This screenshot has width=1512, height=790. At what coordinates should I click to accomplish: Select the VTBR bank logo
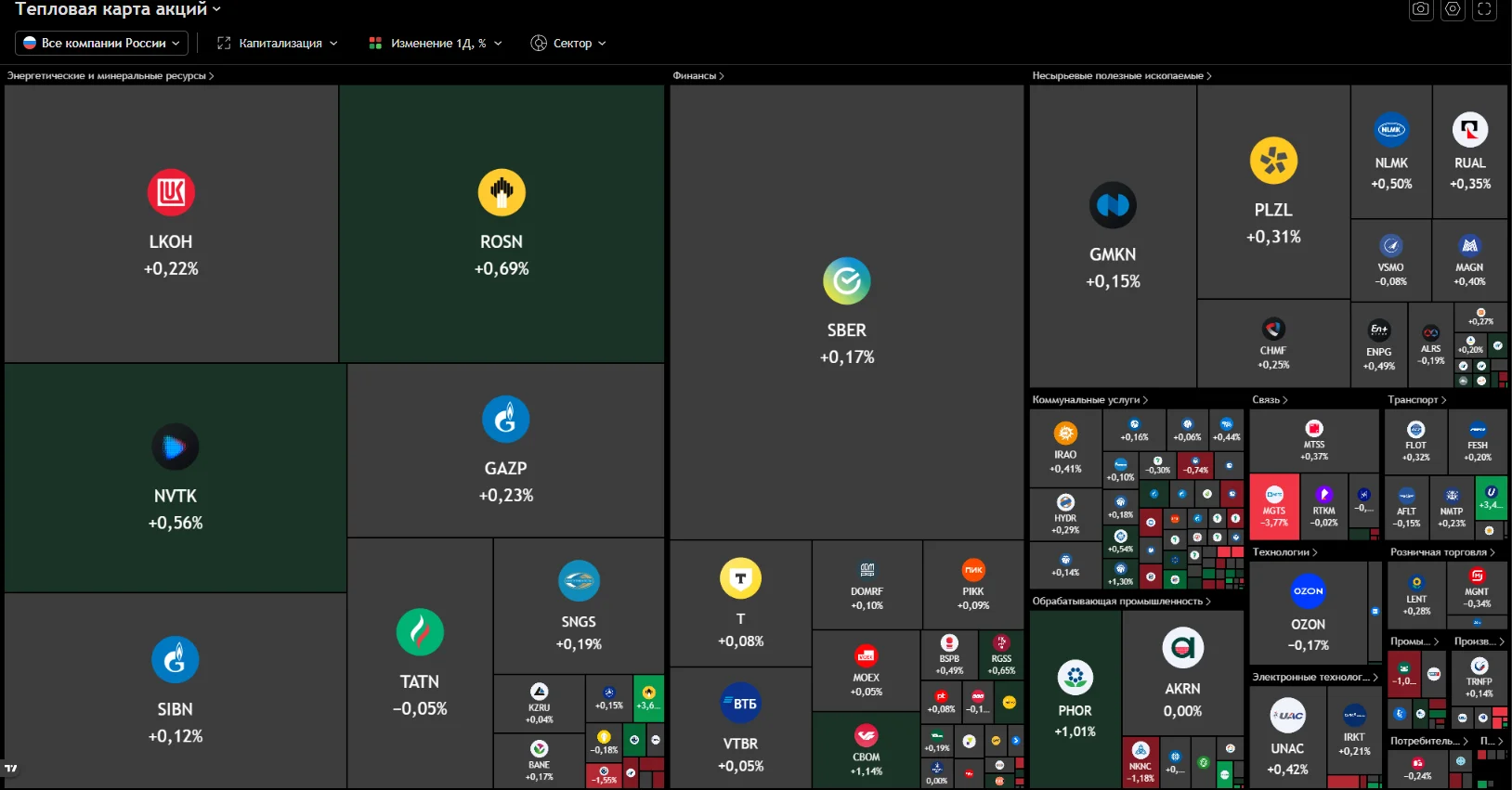740,703
